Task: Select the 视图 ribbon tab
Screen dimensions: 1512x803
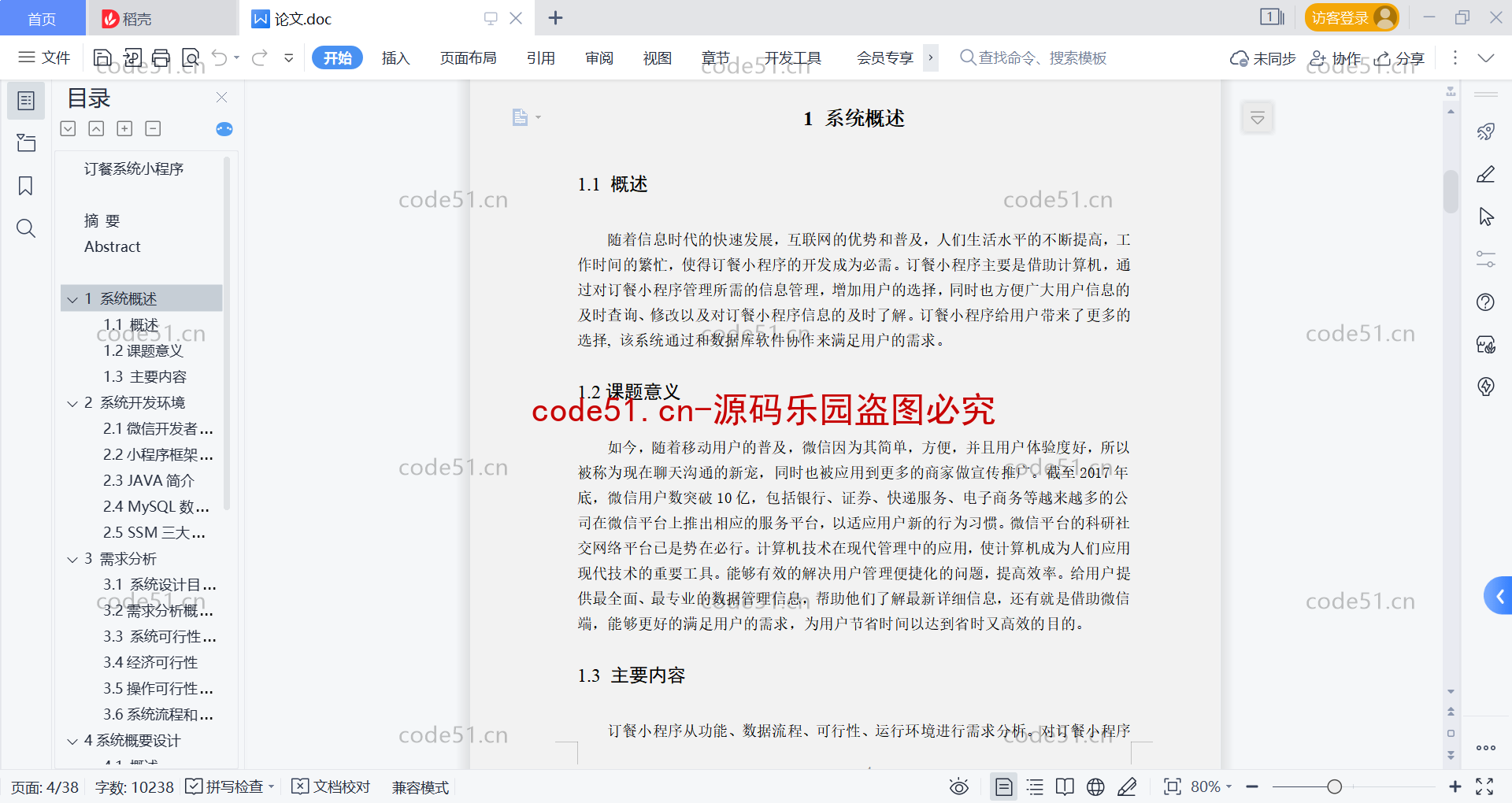Action: point(658,57)
